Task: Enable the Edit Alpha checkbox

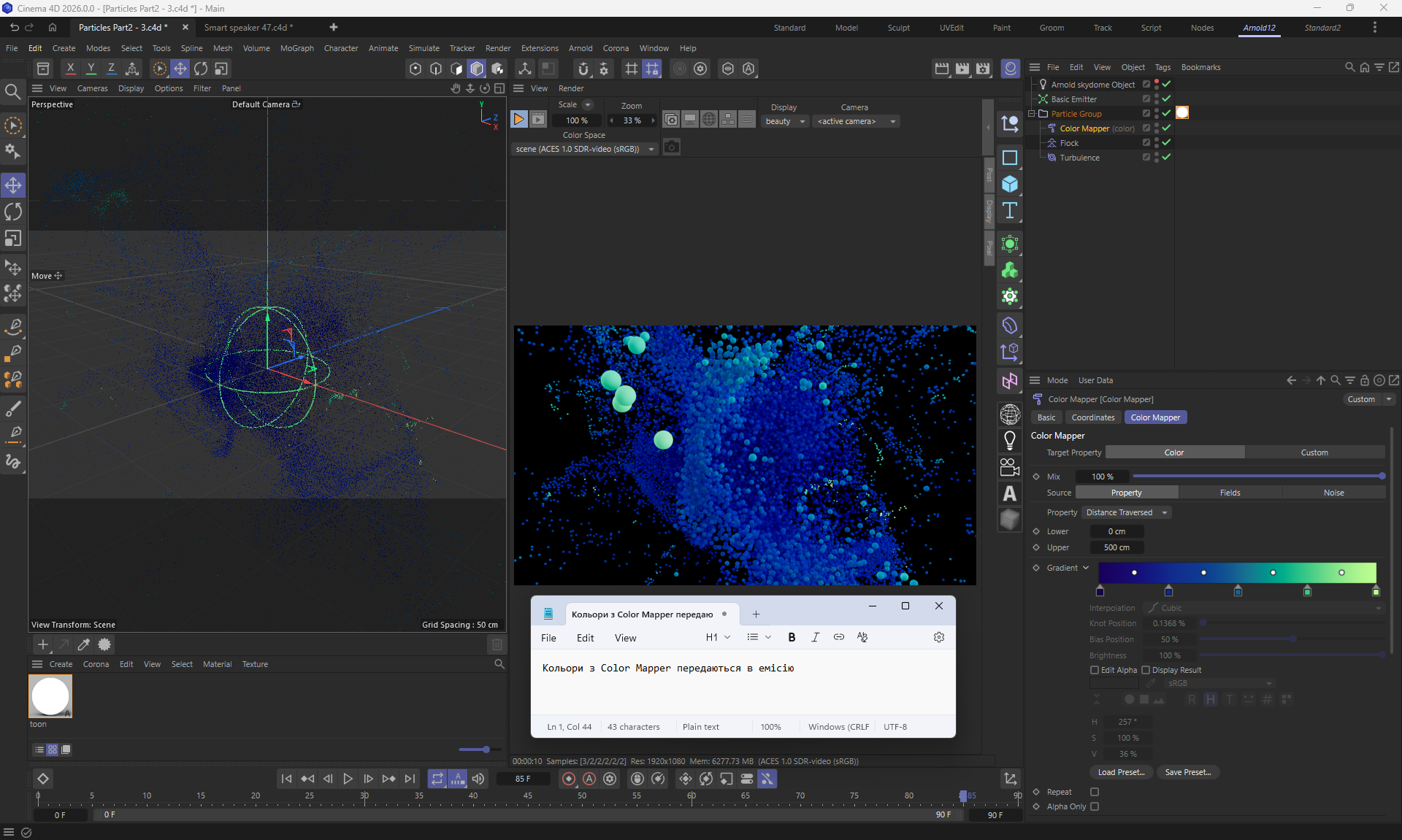Action: pyautogui.click(x=1095, y=670)
